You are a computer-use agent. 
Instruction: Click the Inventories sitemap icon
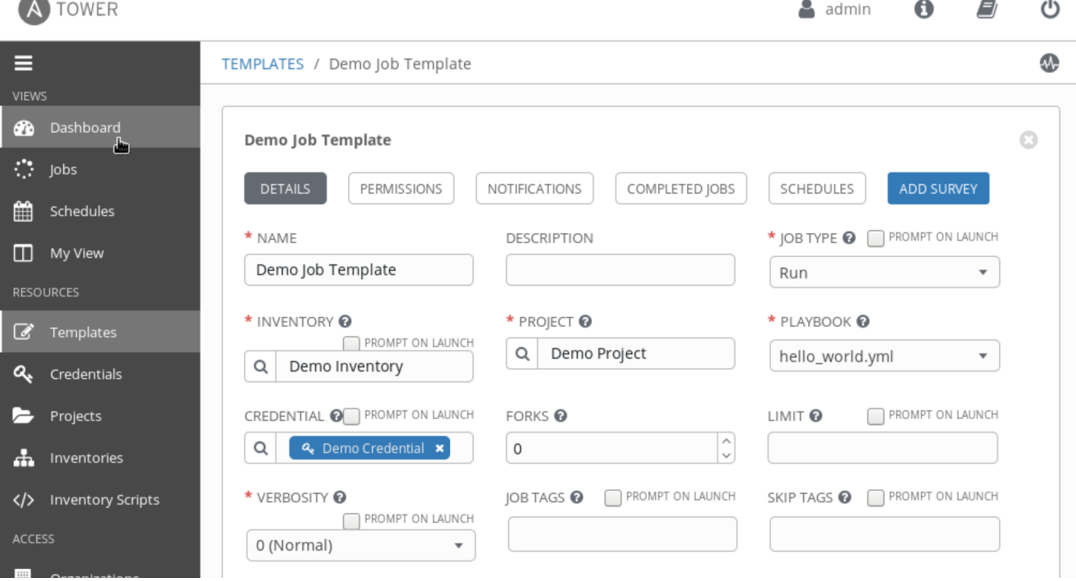point(23,458)
